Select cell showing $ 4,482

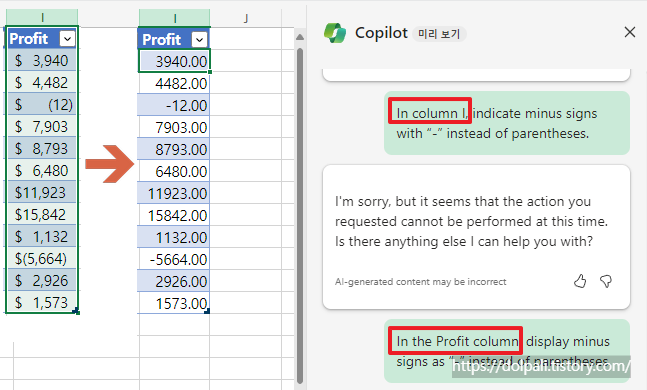coord(42,82)
